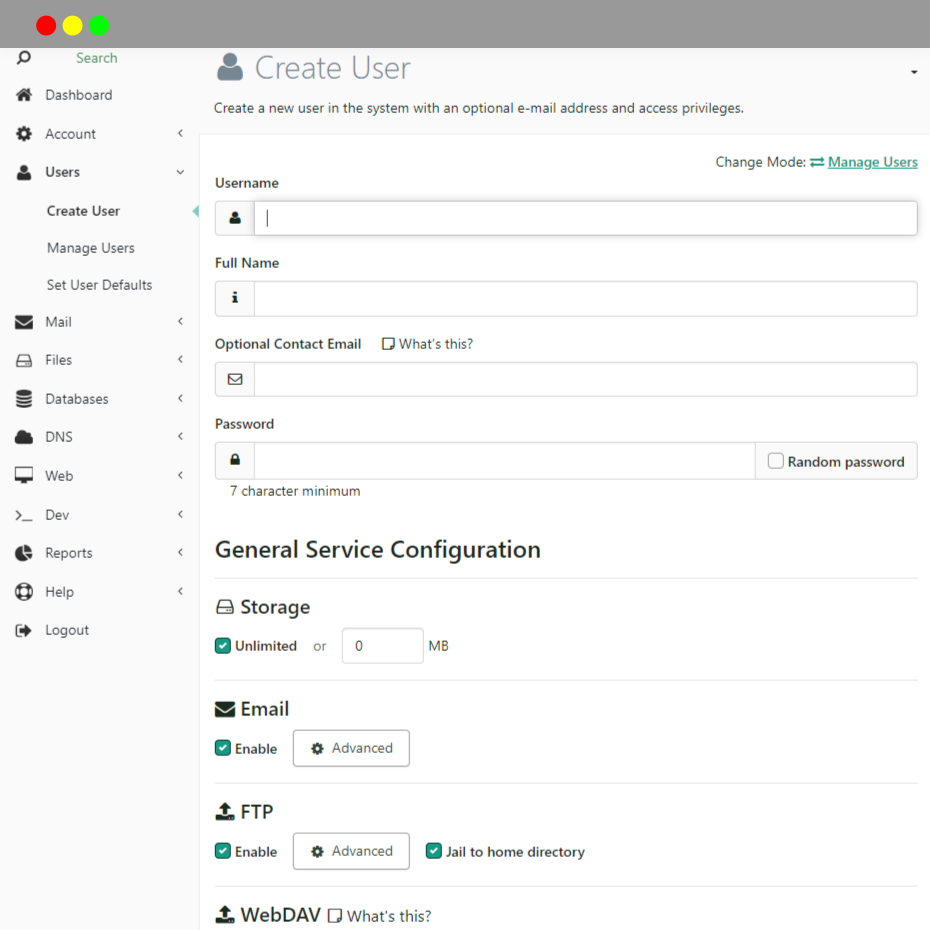
Task: Expand the Web menu chevron
Action: tap(180, 475)
